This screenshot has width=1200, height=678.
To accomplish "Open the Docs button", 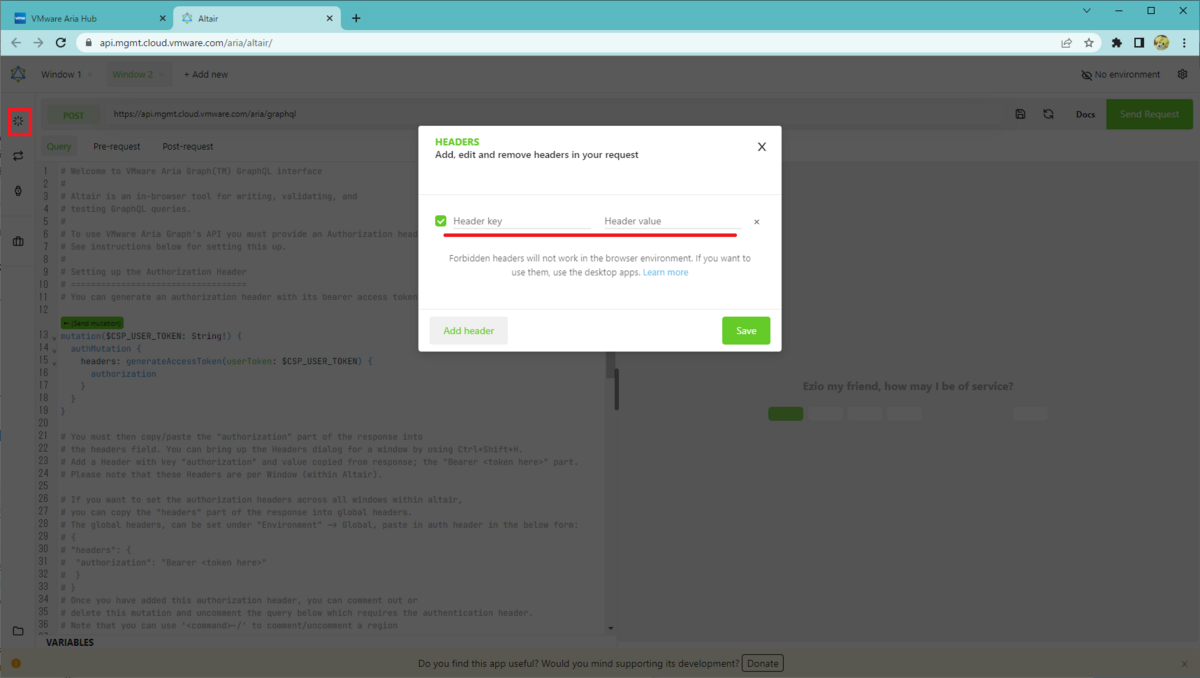I will point(1085,114).
